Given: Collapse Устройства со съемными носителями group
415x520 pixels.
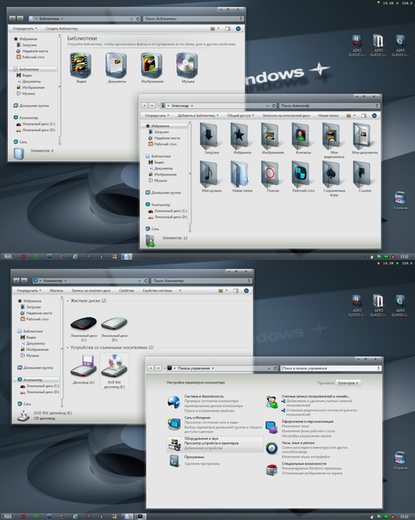Looking at the screenshot, I should [x=68, y=347].
